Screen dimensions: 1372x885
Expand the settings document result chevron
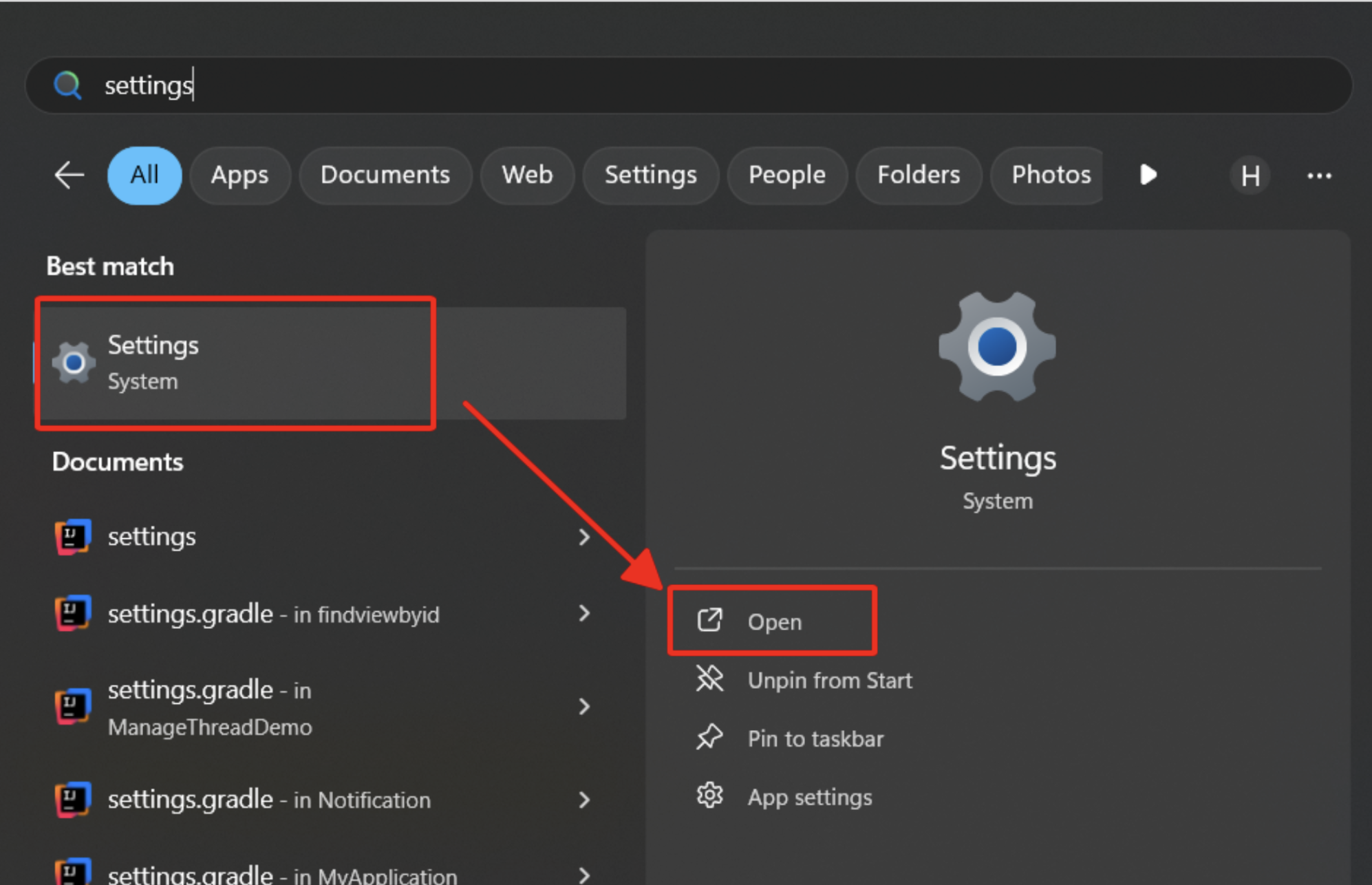(x=584, y=537)
